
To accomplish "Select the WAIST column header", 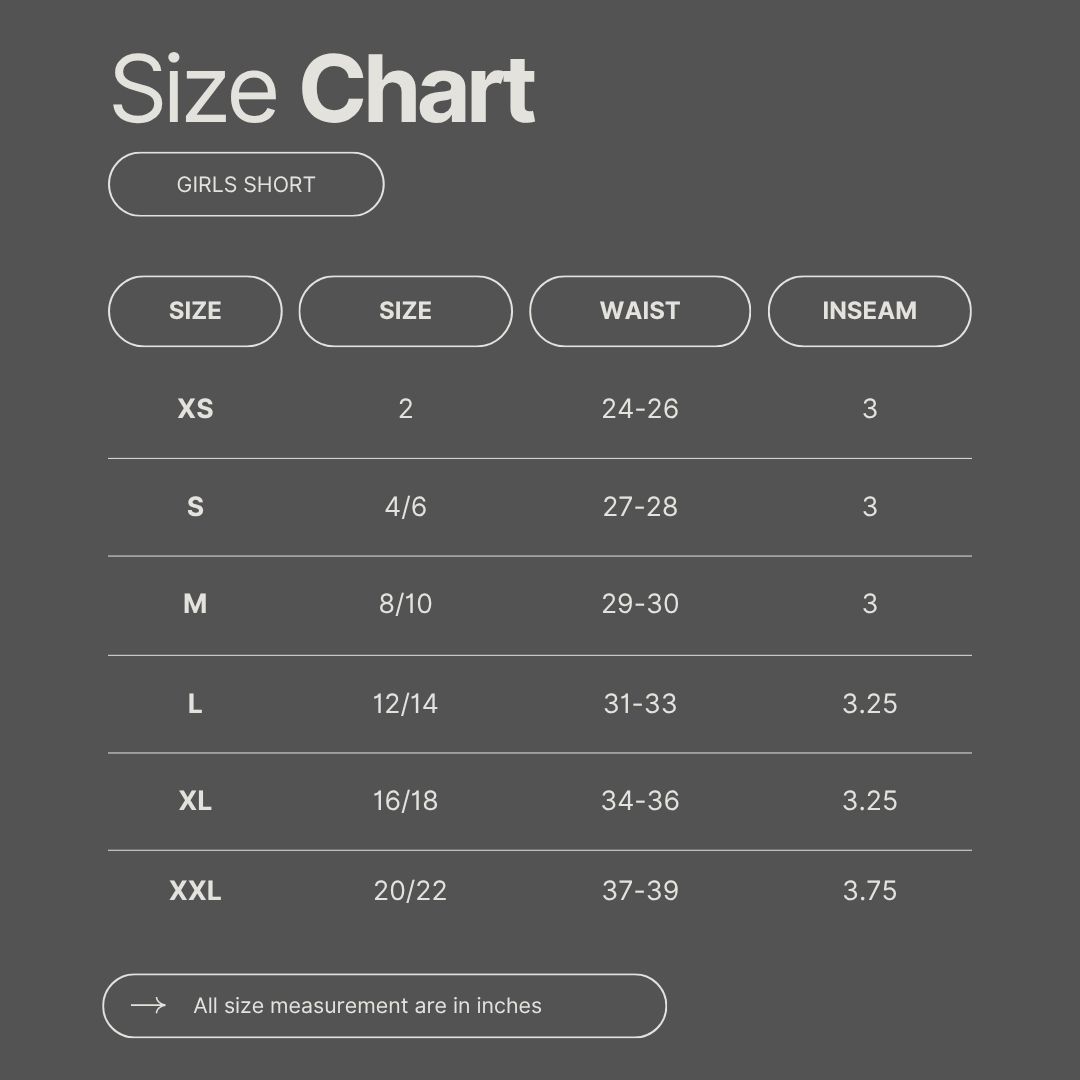I will (x=640, y=311).
